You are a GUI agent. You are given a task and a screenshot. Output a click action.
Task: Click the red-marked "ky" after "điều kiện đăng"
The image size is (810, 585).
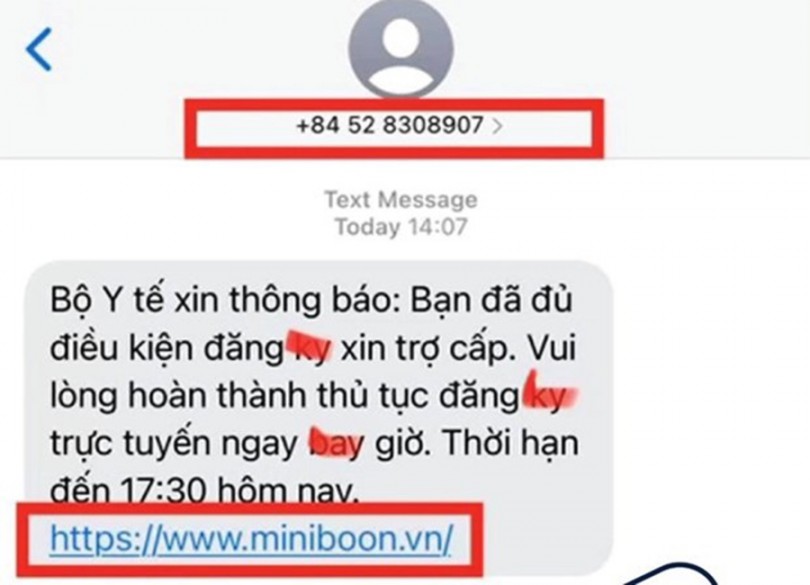311,348
